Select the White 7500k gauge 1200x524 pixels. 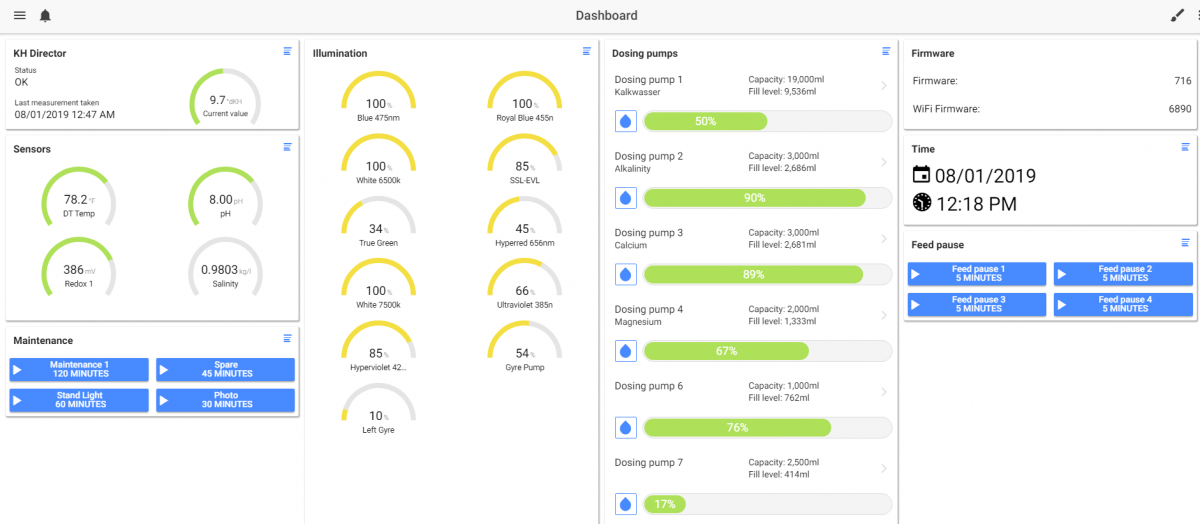pos(378,286)
